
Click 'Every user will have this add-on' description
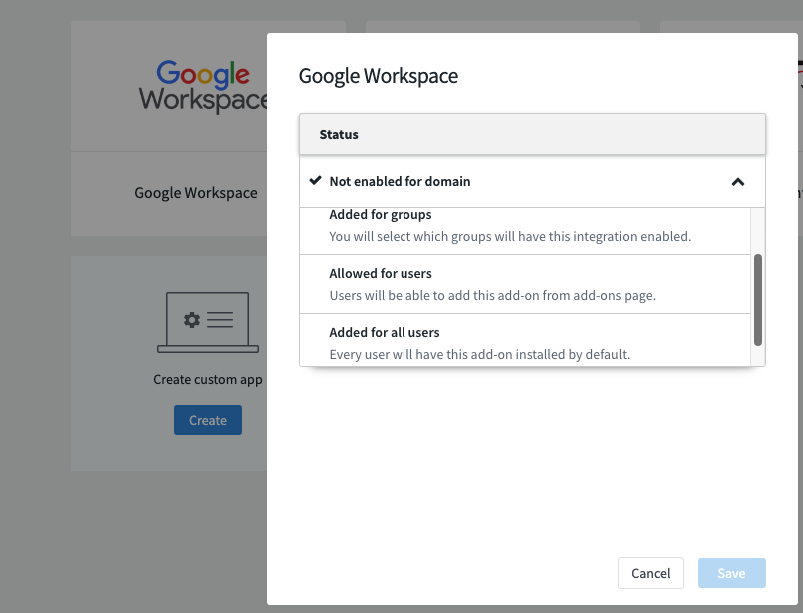point(480,354)
